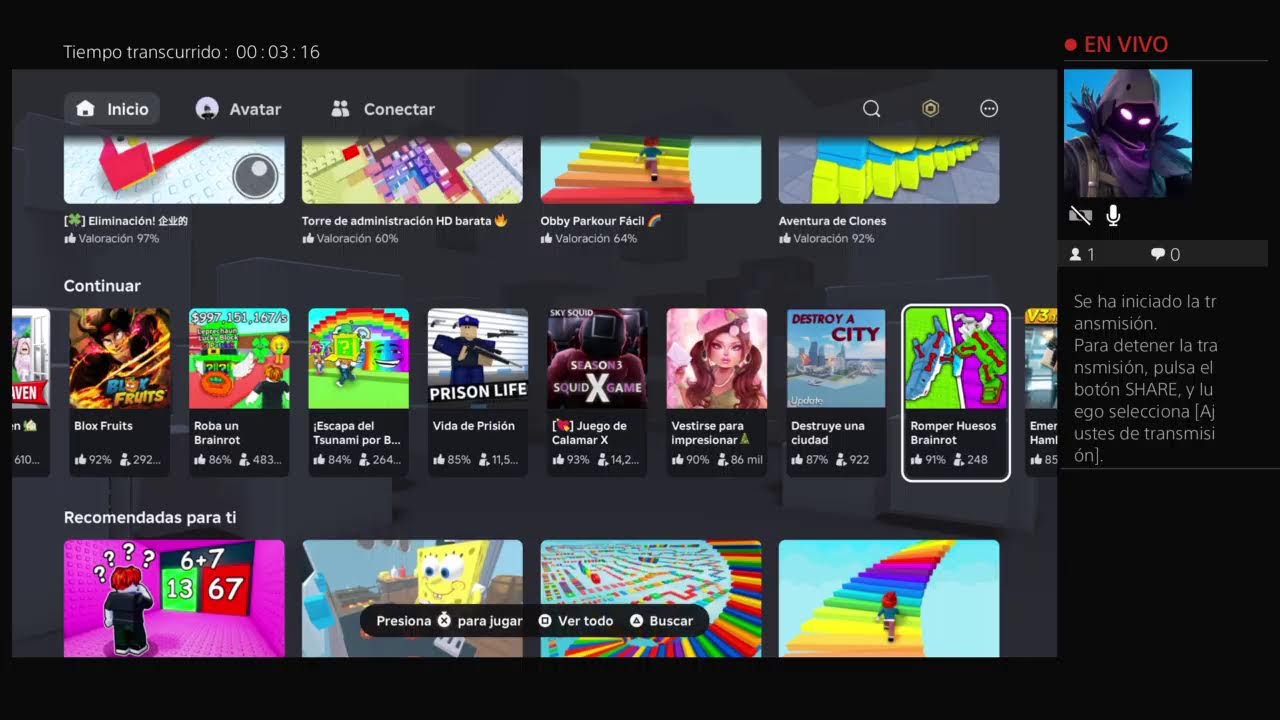
Task: Click the comments bubble icon
Action: click(1158, 255)
